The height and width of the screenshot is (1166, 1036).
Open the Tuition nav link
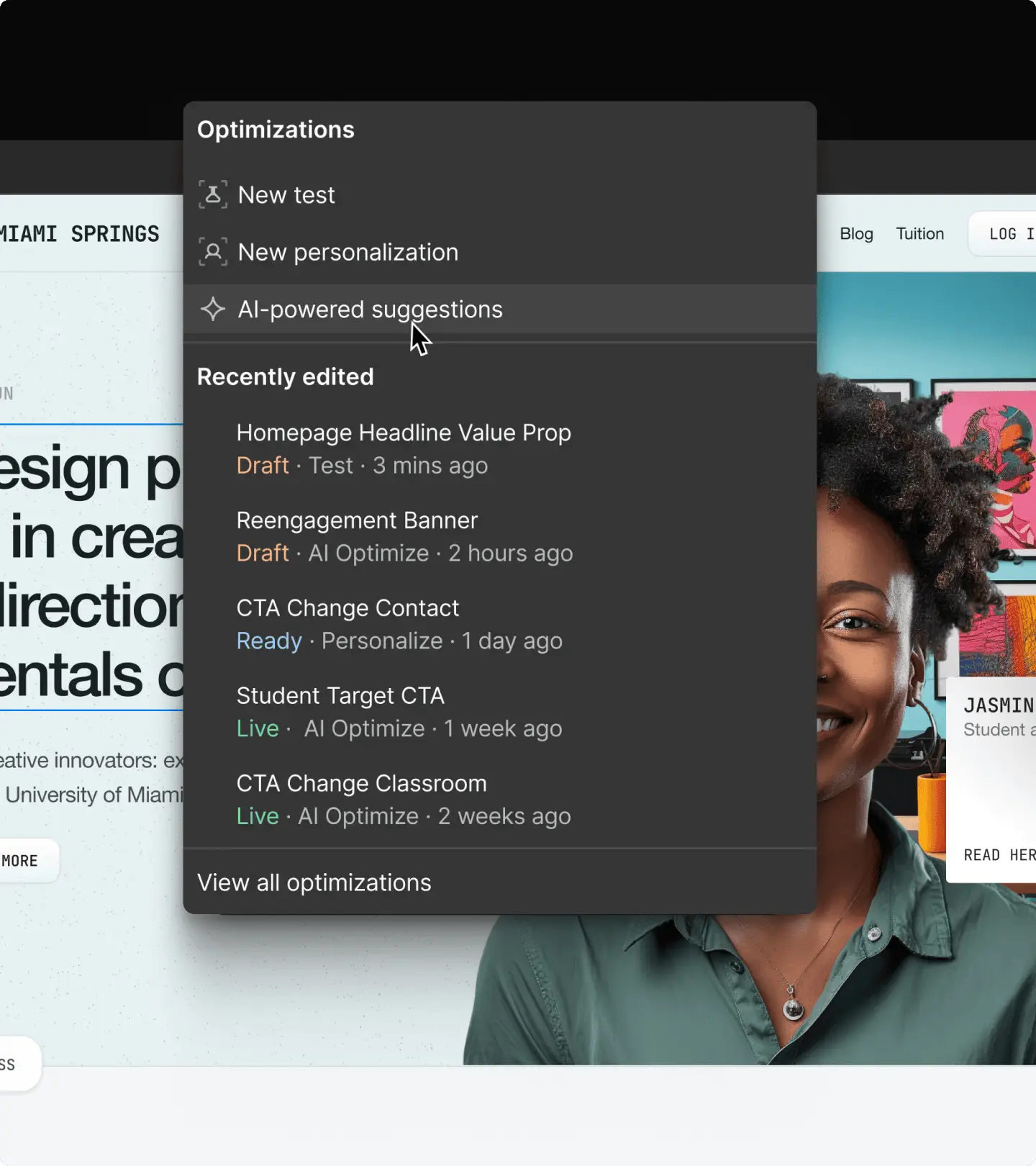click(920, 234)
